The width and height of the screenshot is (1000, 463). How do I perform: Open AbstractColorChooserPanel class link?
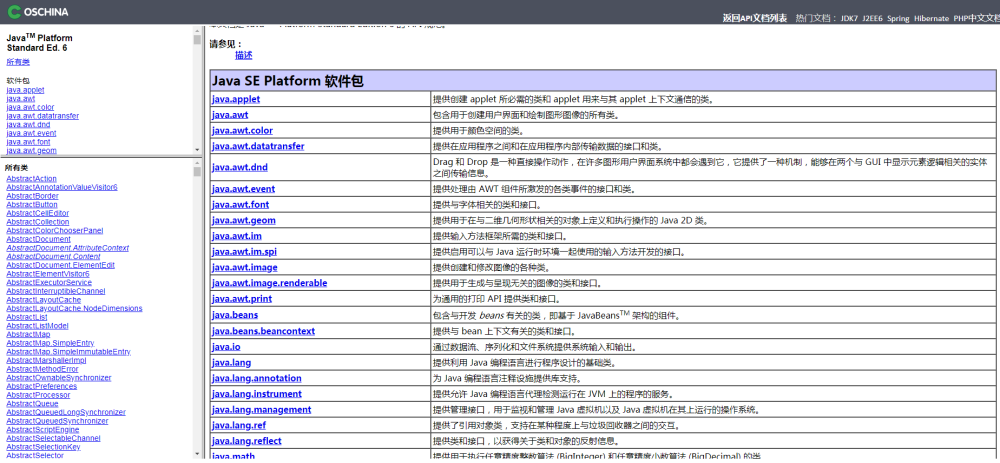tap(55, 230)
